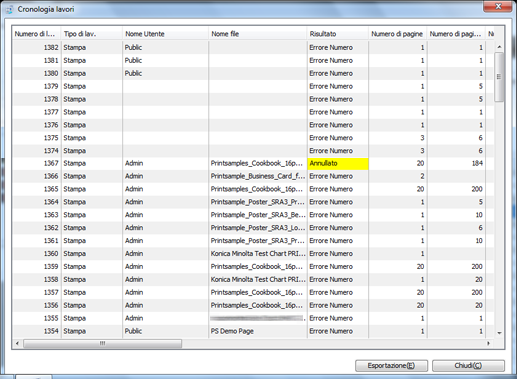Click Konica Minolta Test Chart in row 1360

[x=258, y=254]
